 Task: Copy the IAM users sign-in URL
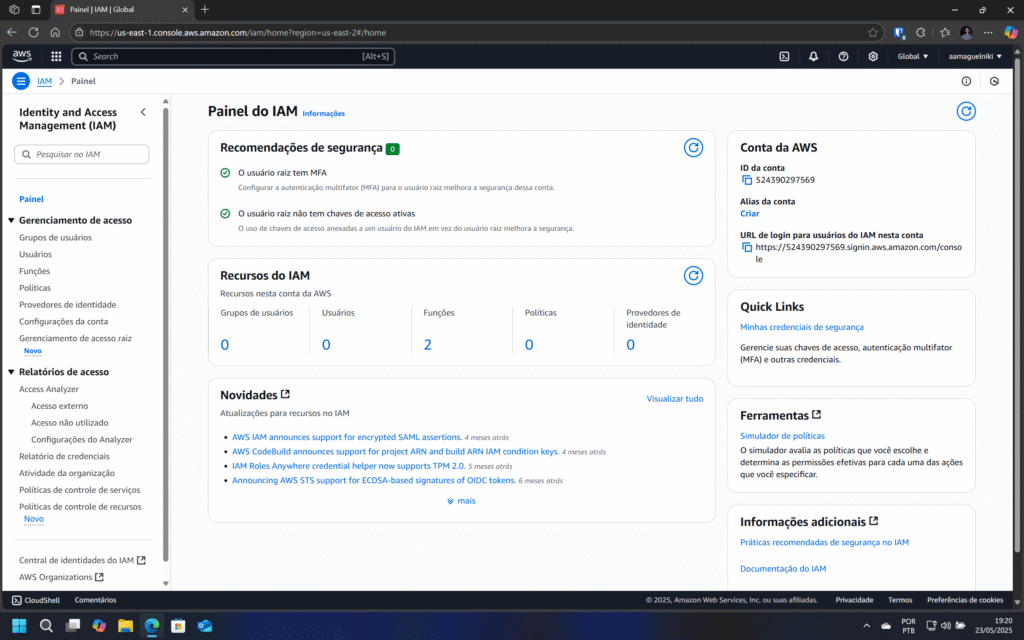click(746, 248)
